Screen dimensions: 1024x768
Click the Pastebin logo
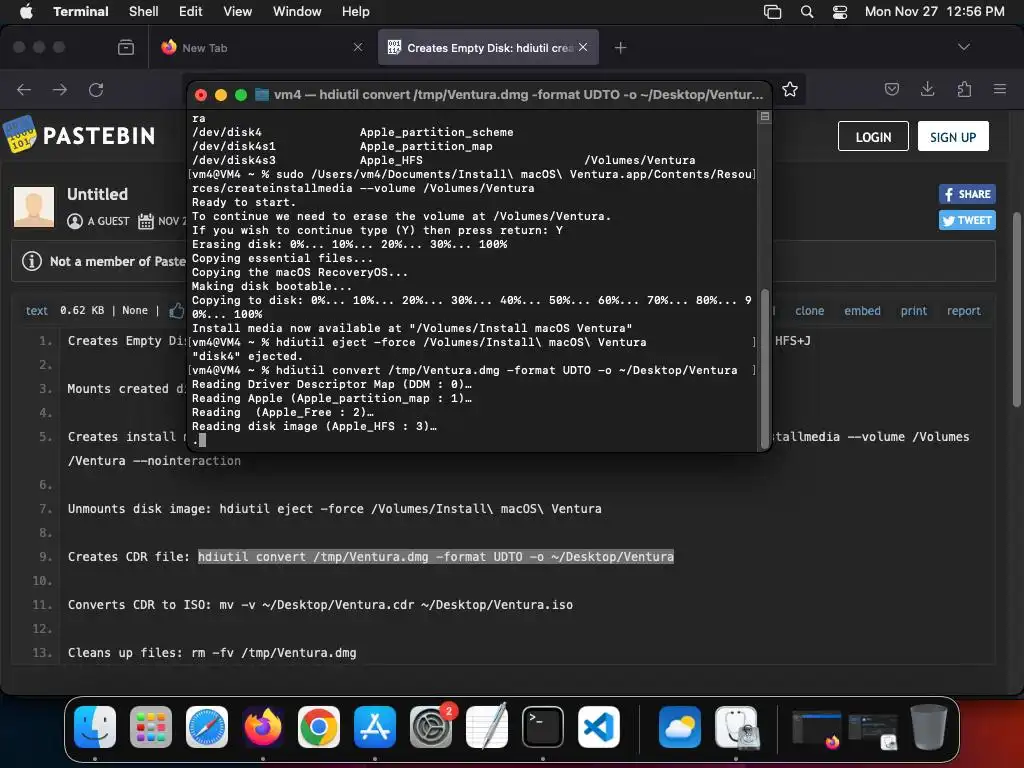pyautogui.click(x=80, y=135)
